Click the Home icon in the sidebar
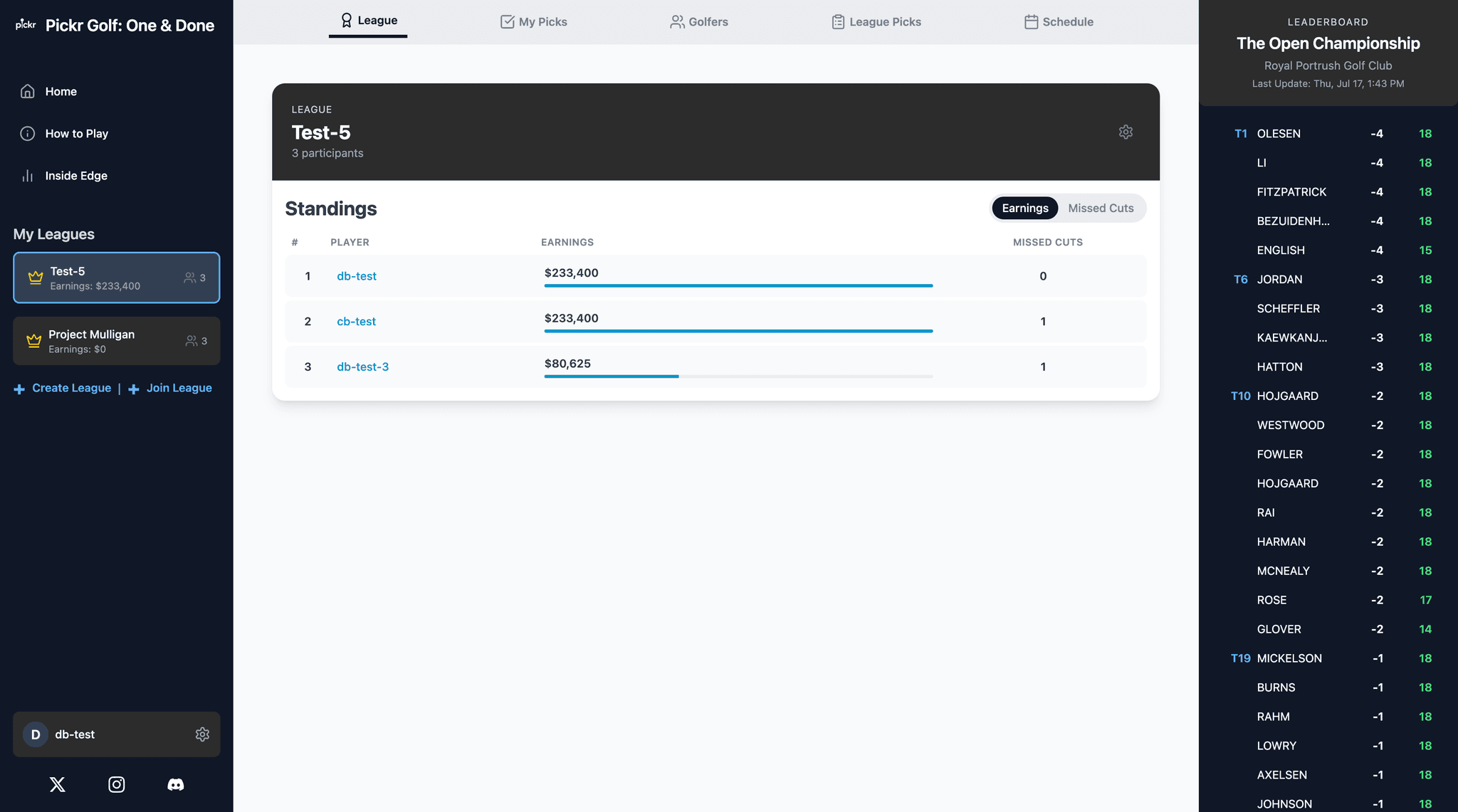This screenshot has height=812, width=1458. click(x=28, y=91)
